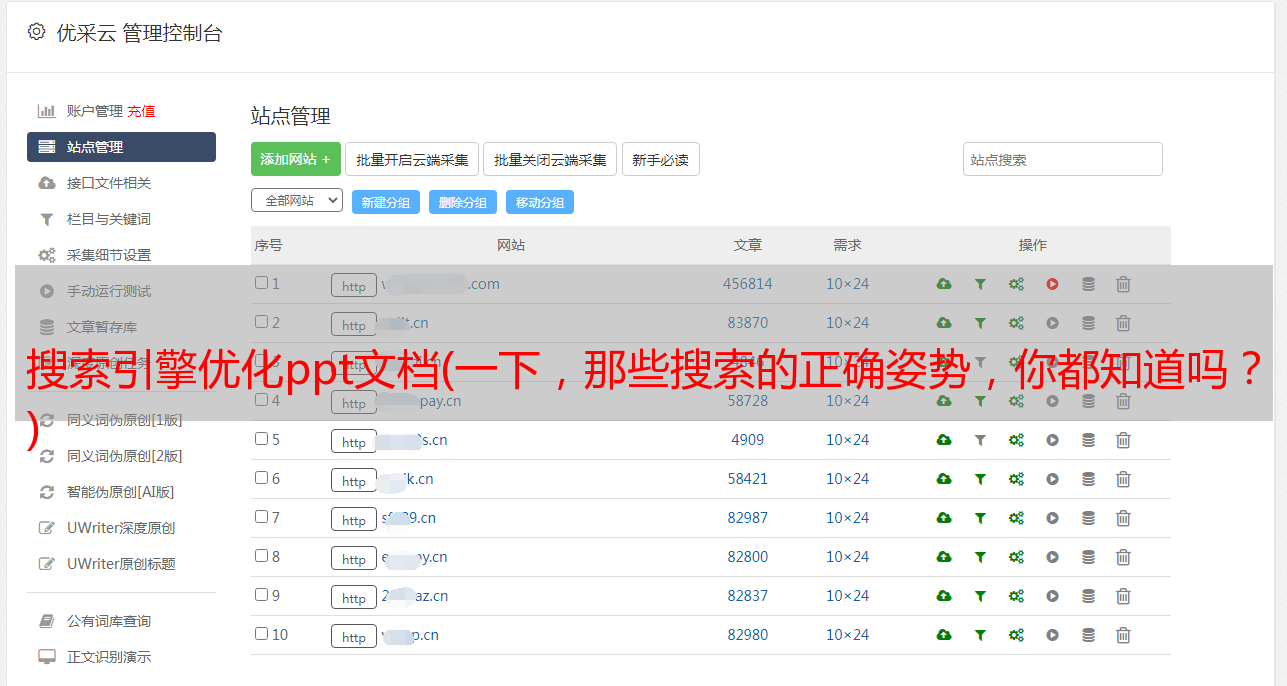Open database icon in row 10
This screenshot has width=1287, height=686.
(1088, 635)
